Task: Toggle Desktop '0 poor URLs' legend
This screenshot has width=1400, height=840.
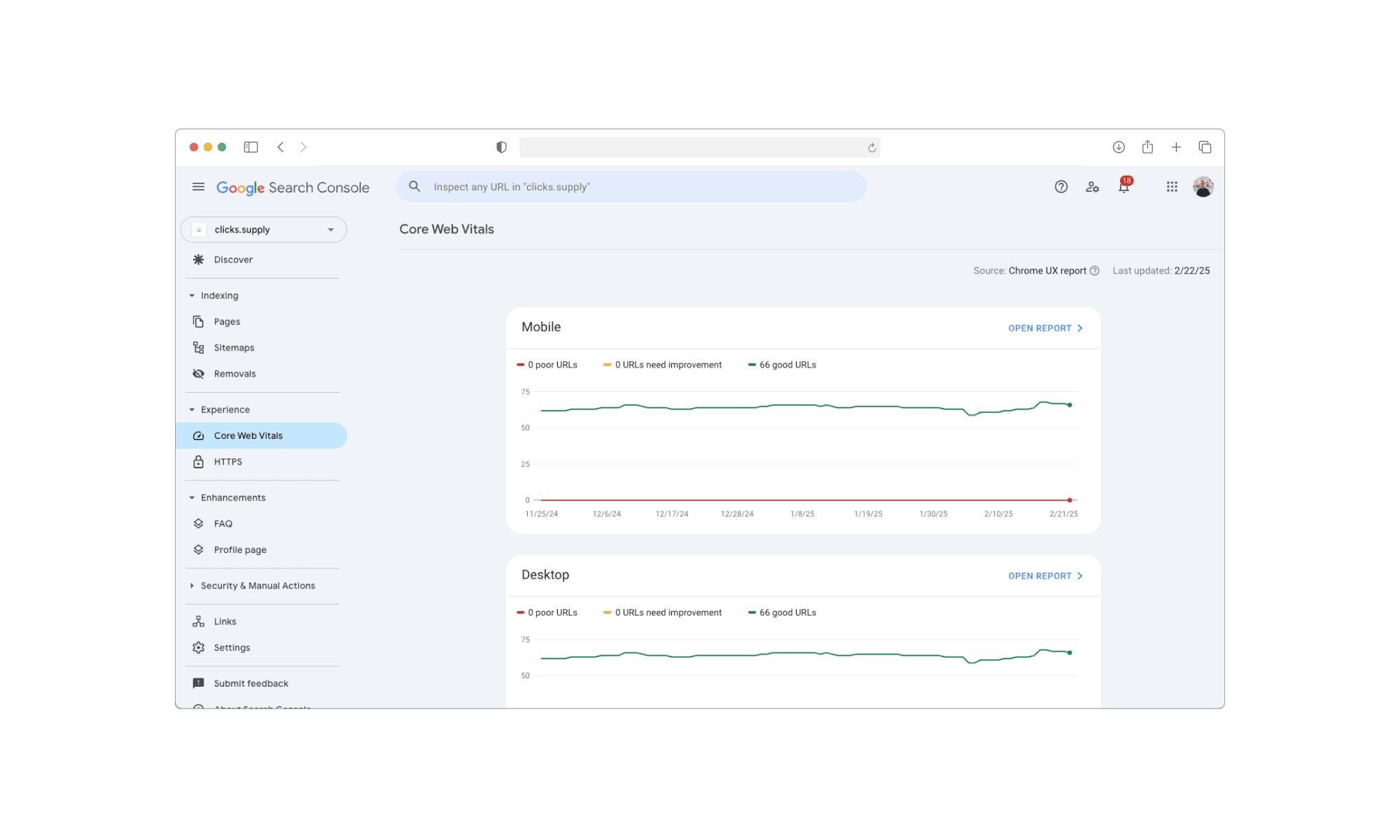Action: click(x=547, y=612)
